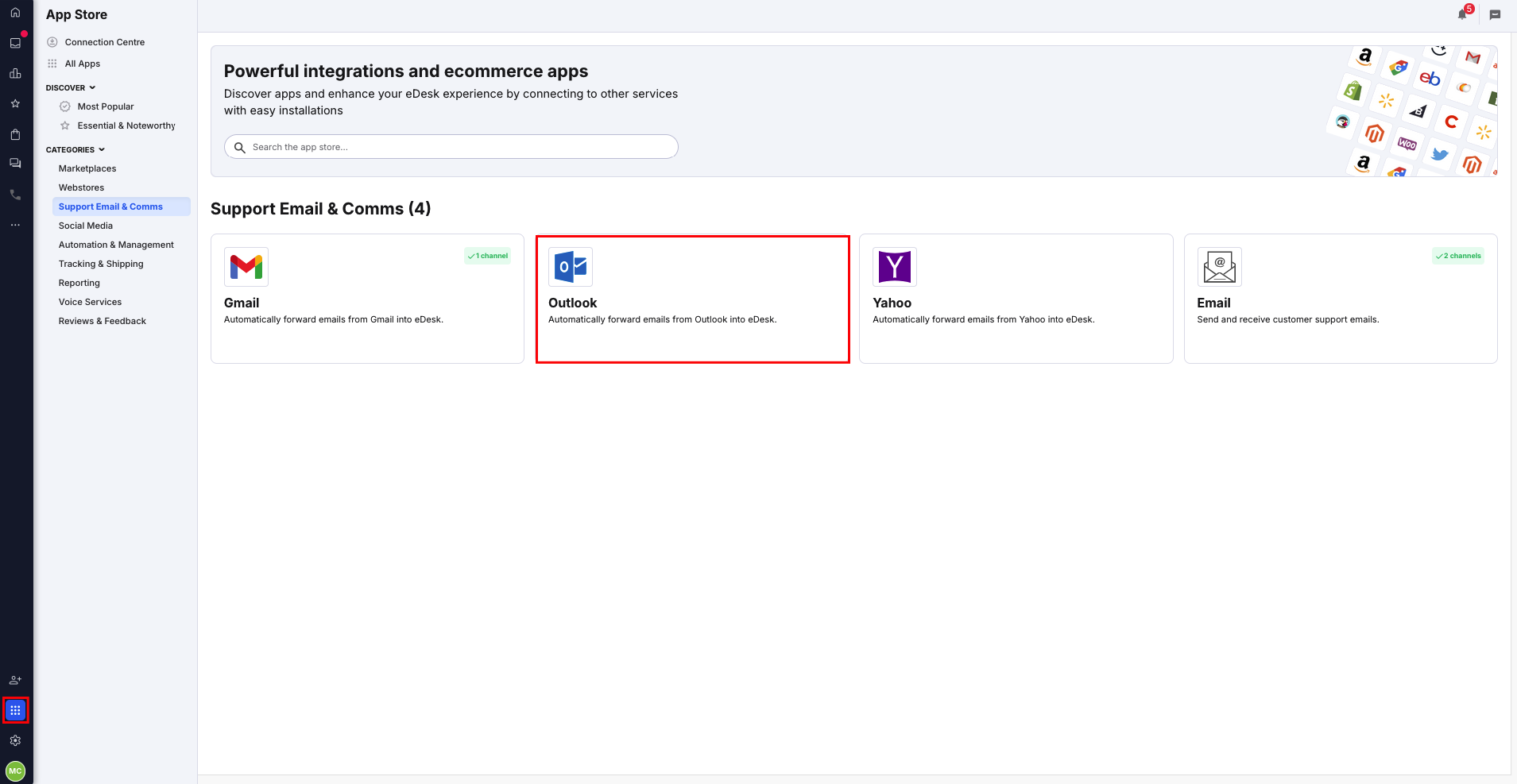Select Automation & Management category
Screen dimensions: 1517x784
coord(116,245)
